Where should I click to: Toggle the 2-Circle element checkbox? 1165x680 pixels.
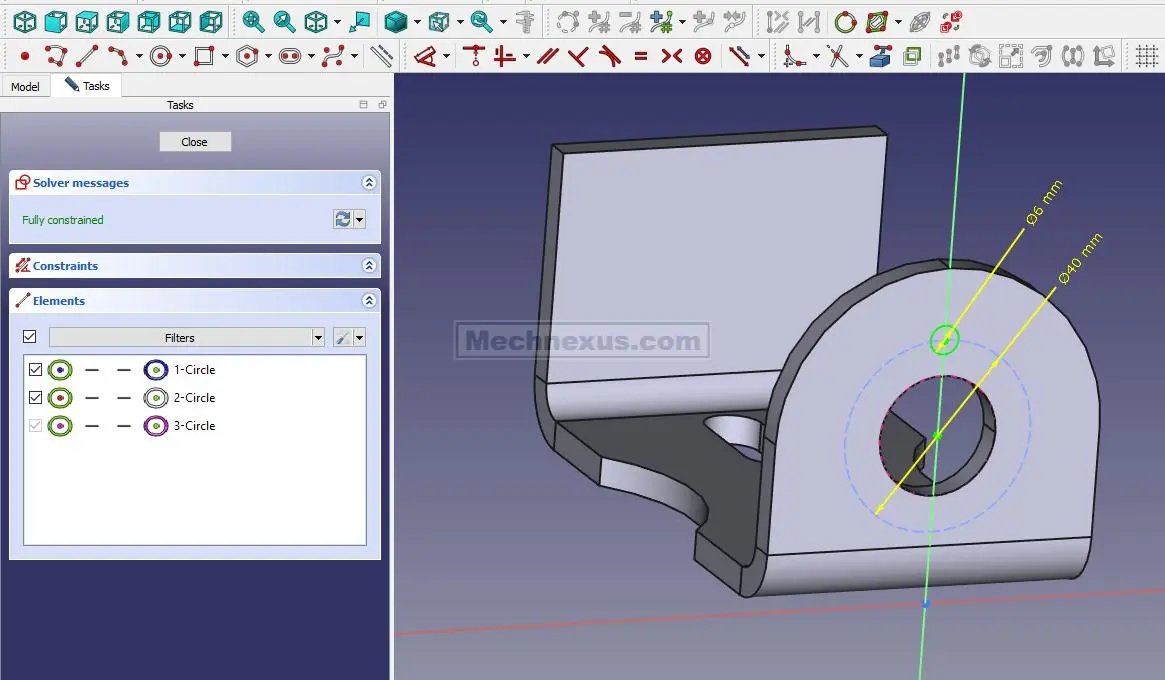pyautogui.click(x=35, y=398)
